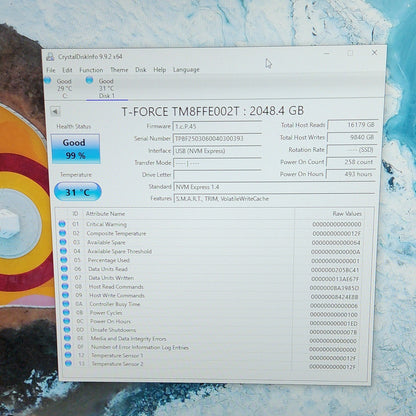Open the Help menu
Viewport: 416px width, 416px height.
pyautogui.click(x=160, y=70)
